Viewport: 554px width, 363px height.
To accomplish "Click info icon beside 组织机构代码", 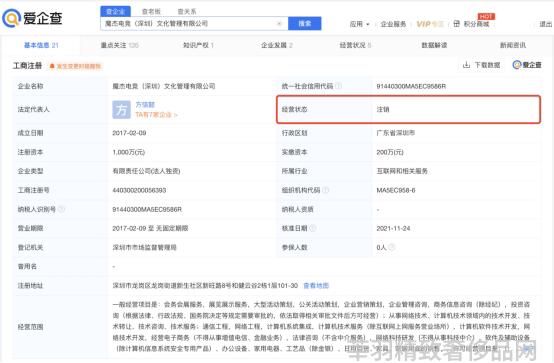I will 325,190.
